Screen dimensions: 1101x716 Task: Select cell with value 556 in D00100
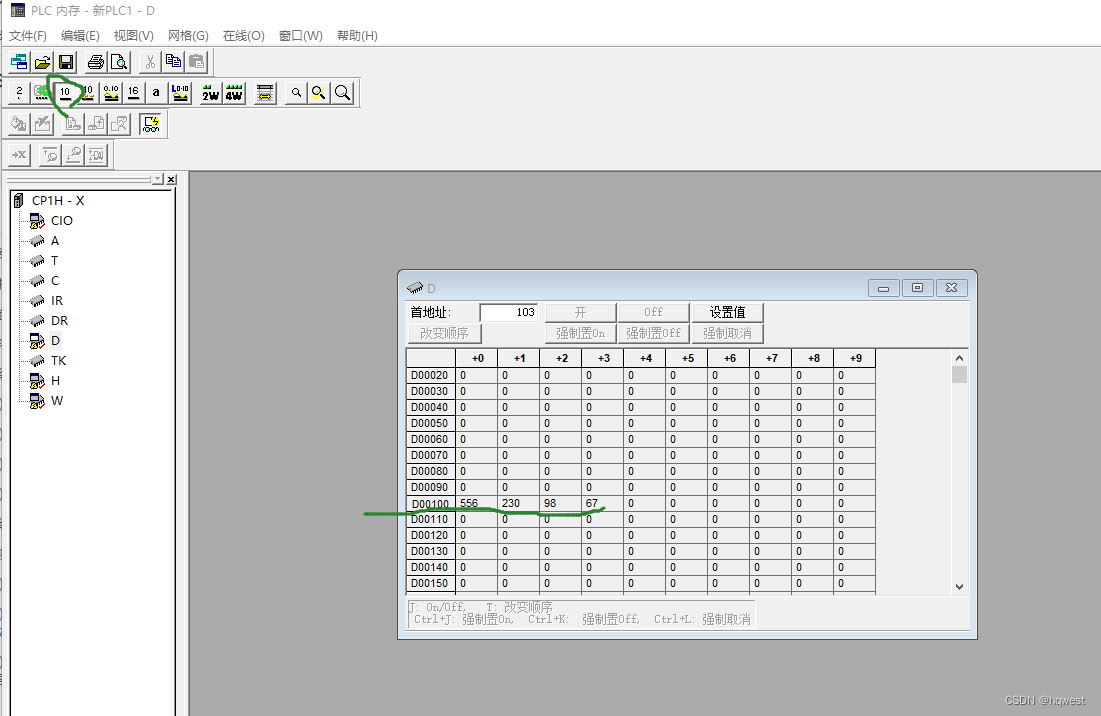pyautogui.click(x=476, y=503)
